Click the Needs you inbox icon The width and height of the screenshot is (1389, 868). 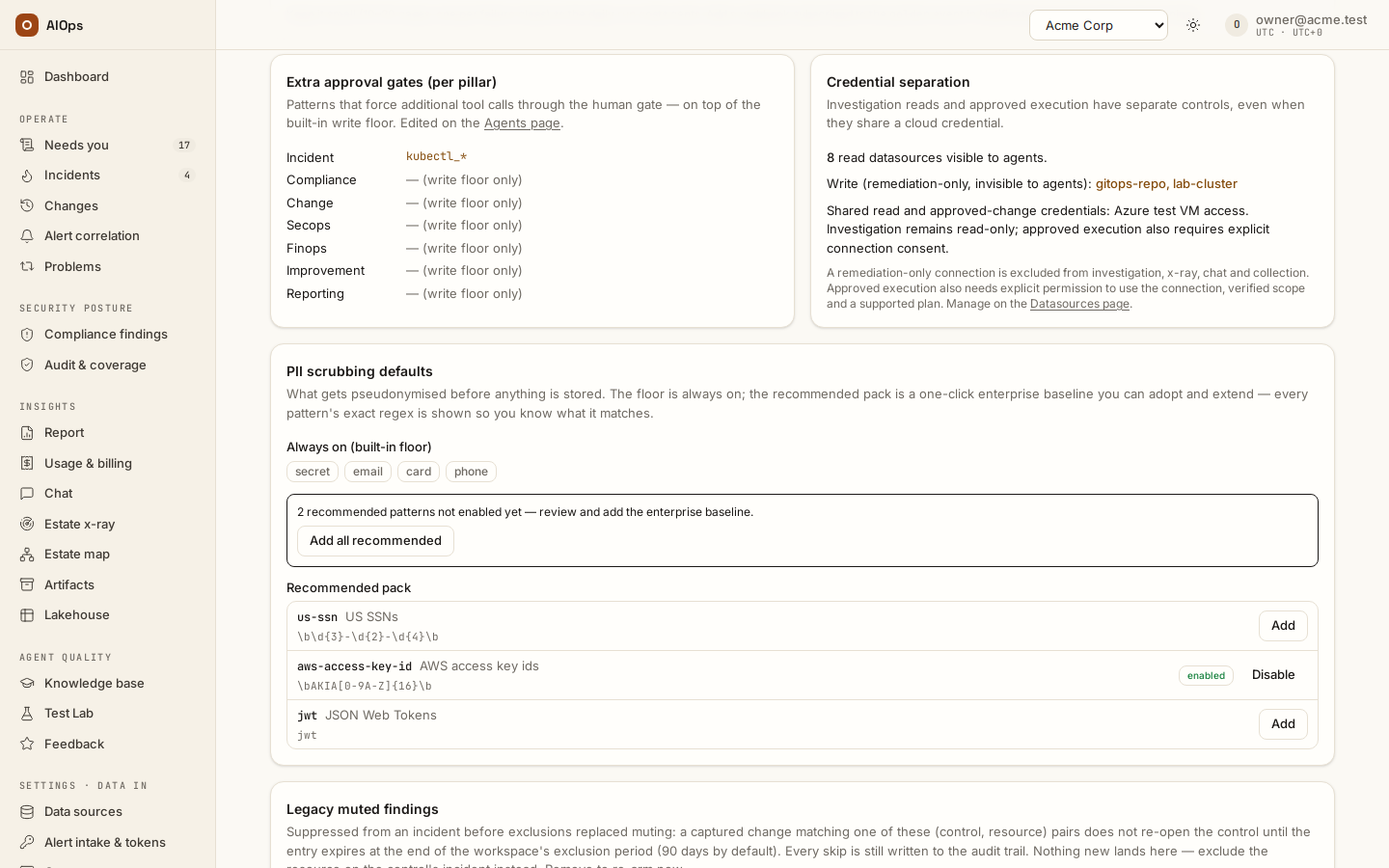tap(27, 146)
